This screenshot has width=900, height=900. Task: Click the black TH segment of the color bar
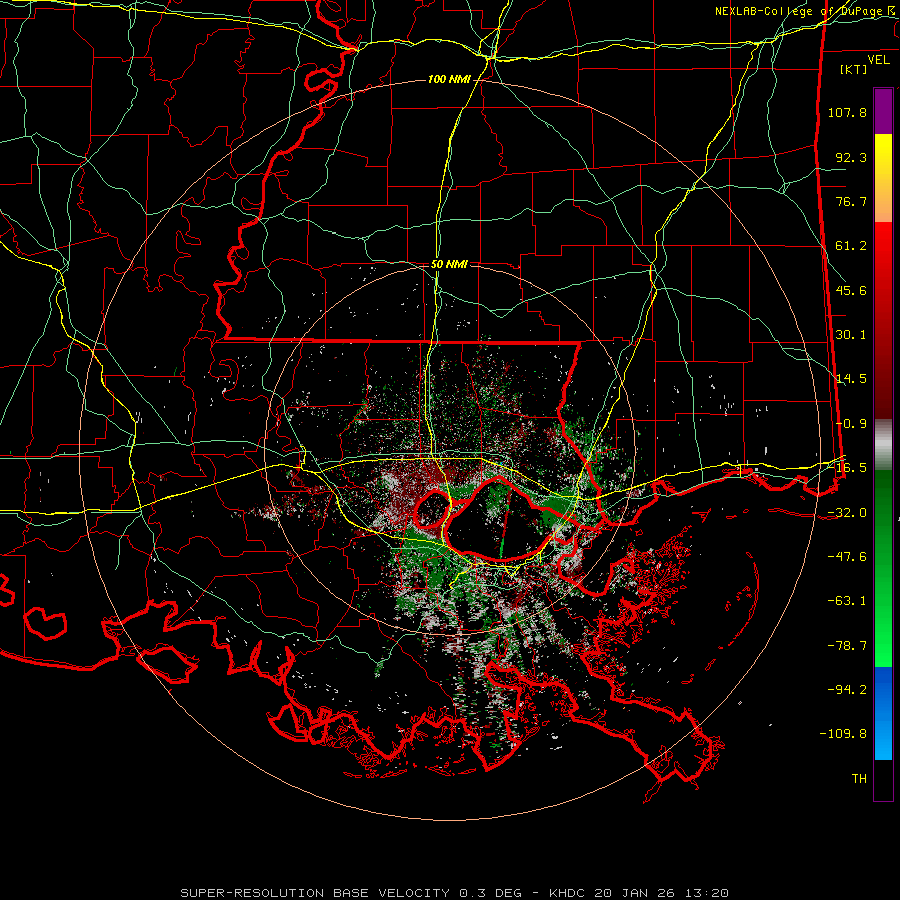tap(883, 780)
